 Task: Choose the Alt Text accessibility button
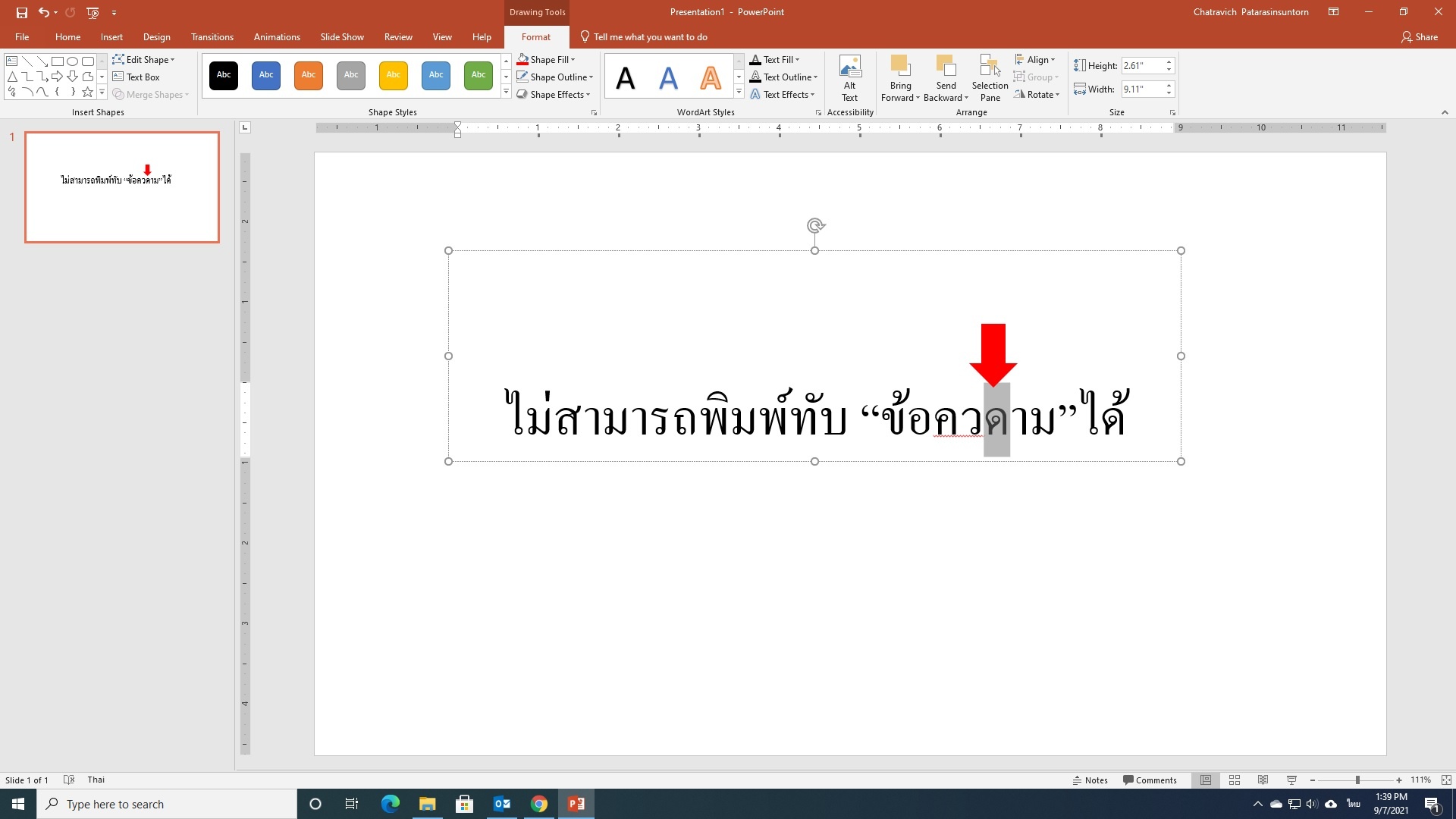850,78
